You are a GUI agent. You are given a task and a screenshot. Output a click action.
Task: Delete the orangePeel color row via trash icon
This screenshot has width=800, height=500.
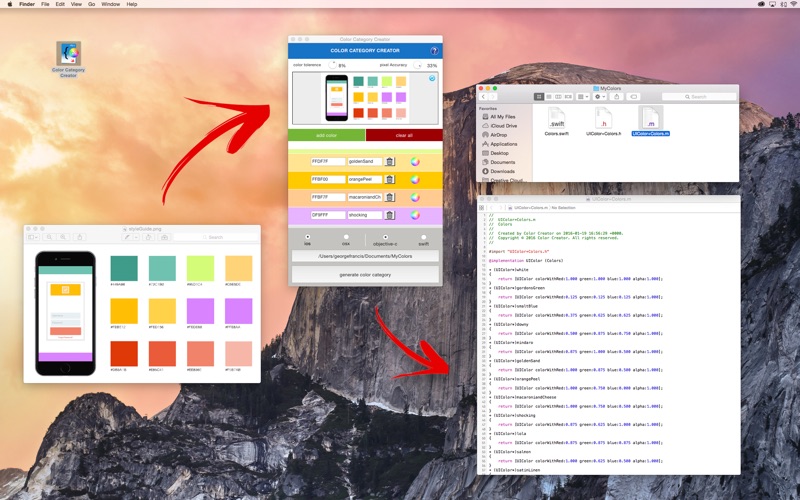390,179
